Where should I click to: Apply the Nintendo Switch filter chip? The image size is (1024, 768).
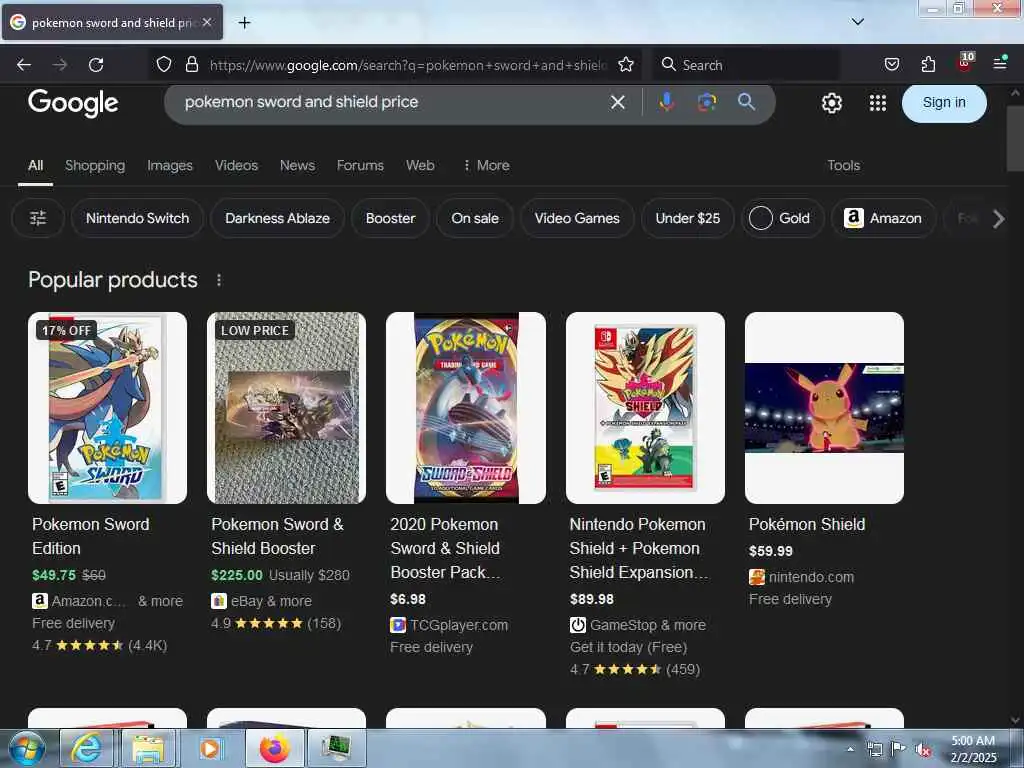(137, 218)
